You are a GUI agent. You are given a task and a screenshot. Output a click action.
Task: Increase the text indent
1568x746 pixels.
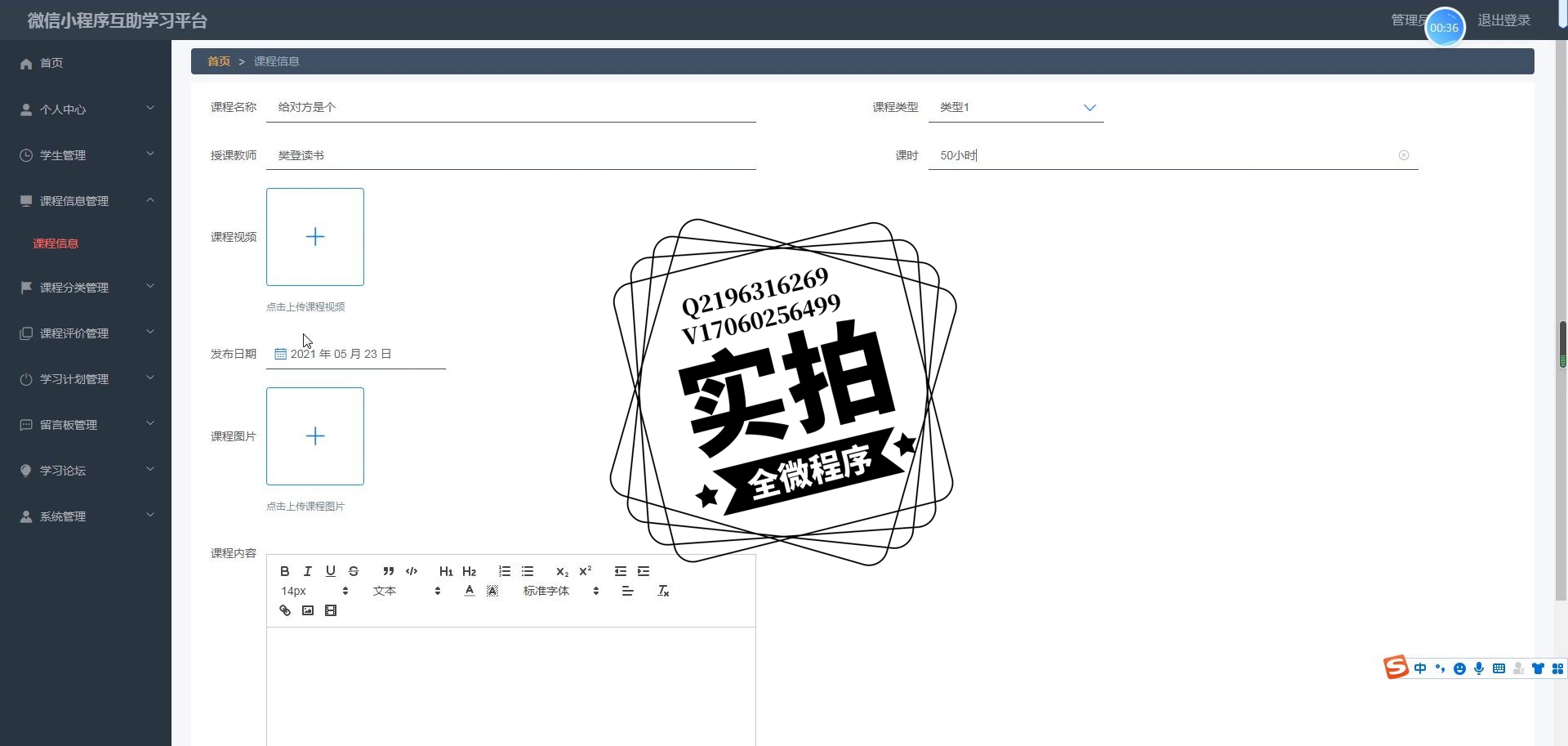(x=644, y=571)
